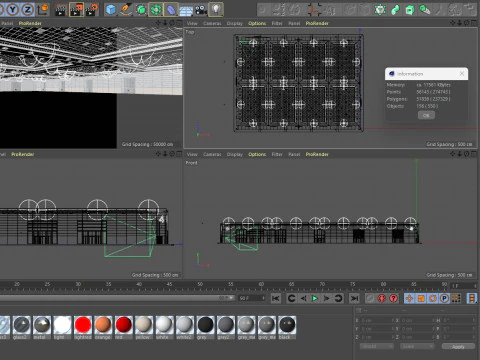
Task: Toggle rotation keyframe recording icon
Action: (x=433, y=298)
